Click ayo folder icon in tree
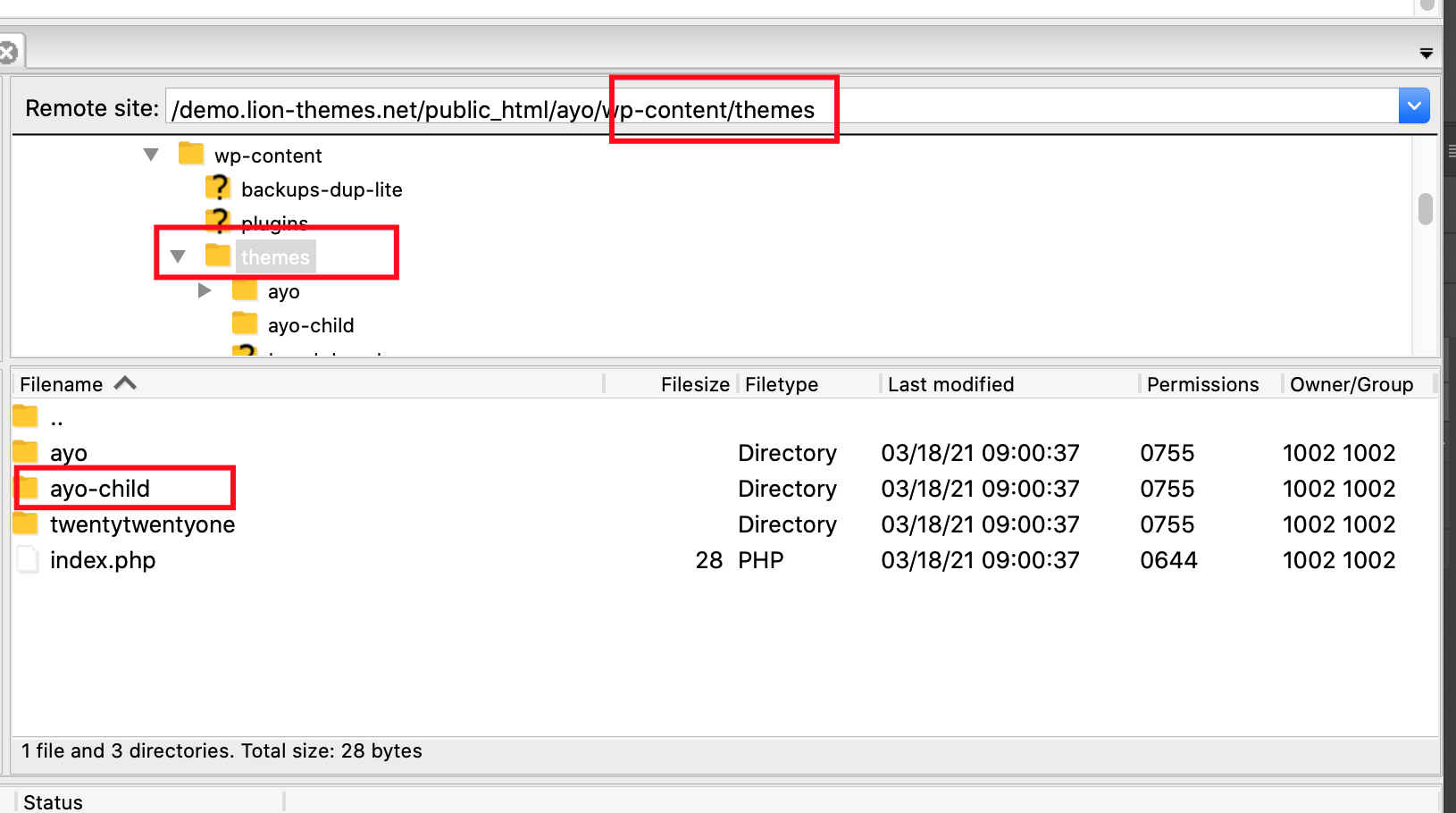The width and height of the screenshot is (1456, 813). [x=245, y=289]
